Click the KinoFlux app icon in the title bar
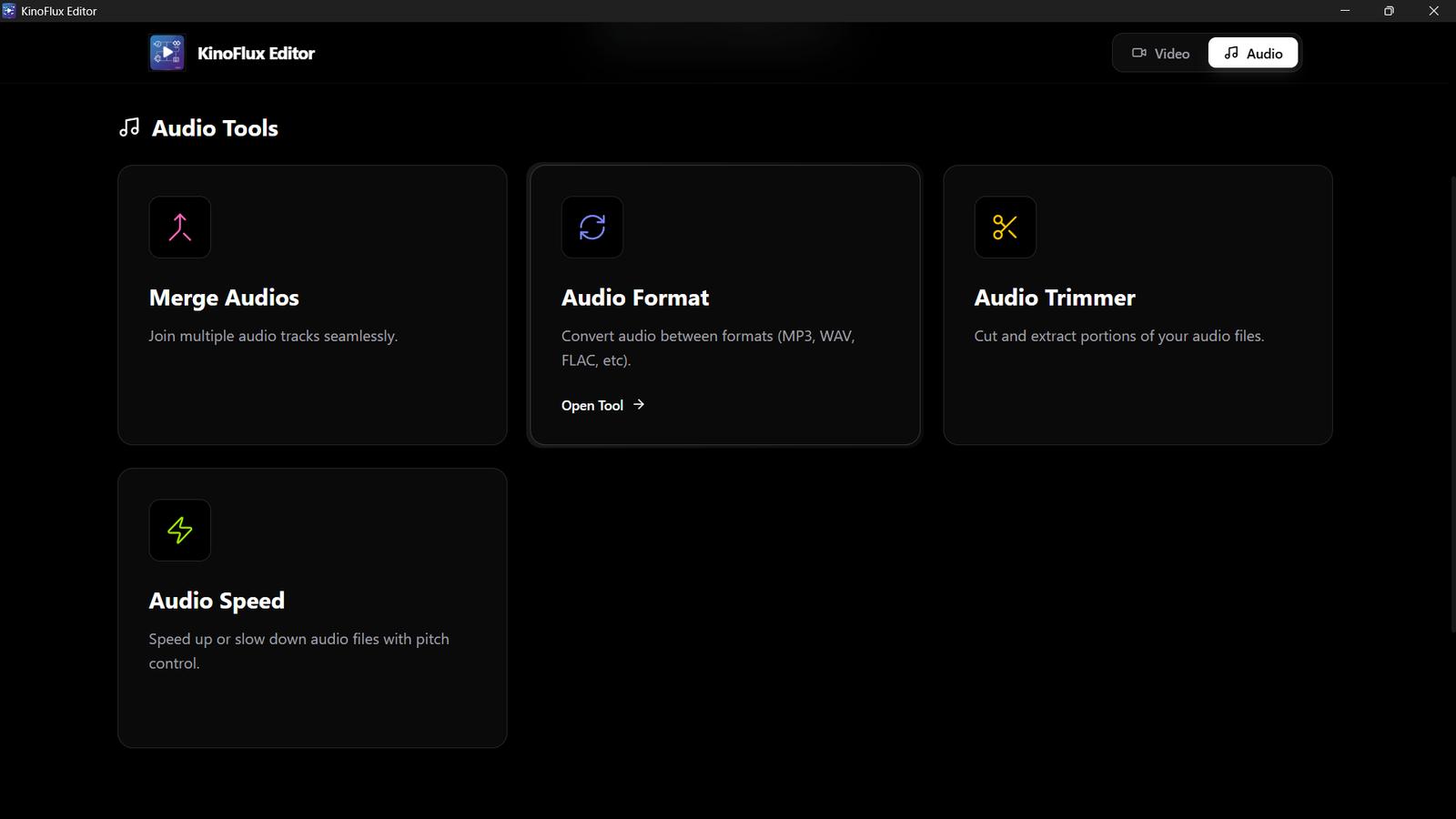The image size is (1456, 819). 9,11
